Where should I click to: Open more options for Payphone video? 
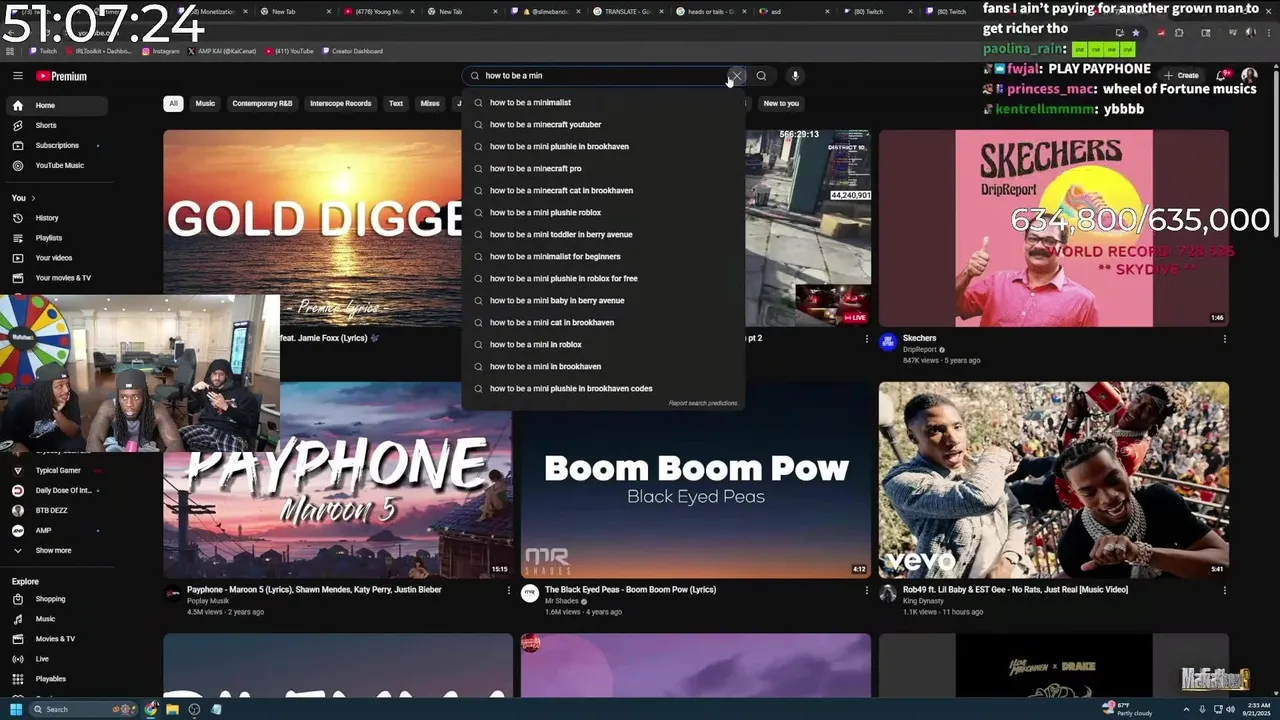tap(508, 590)
